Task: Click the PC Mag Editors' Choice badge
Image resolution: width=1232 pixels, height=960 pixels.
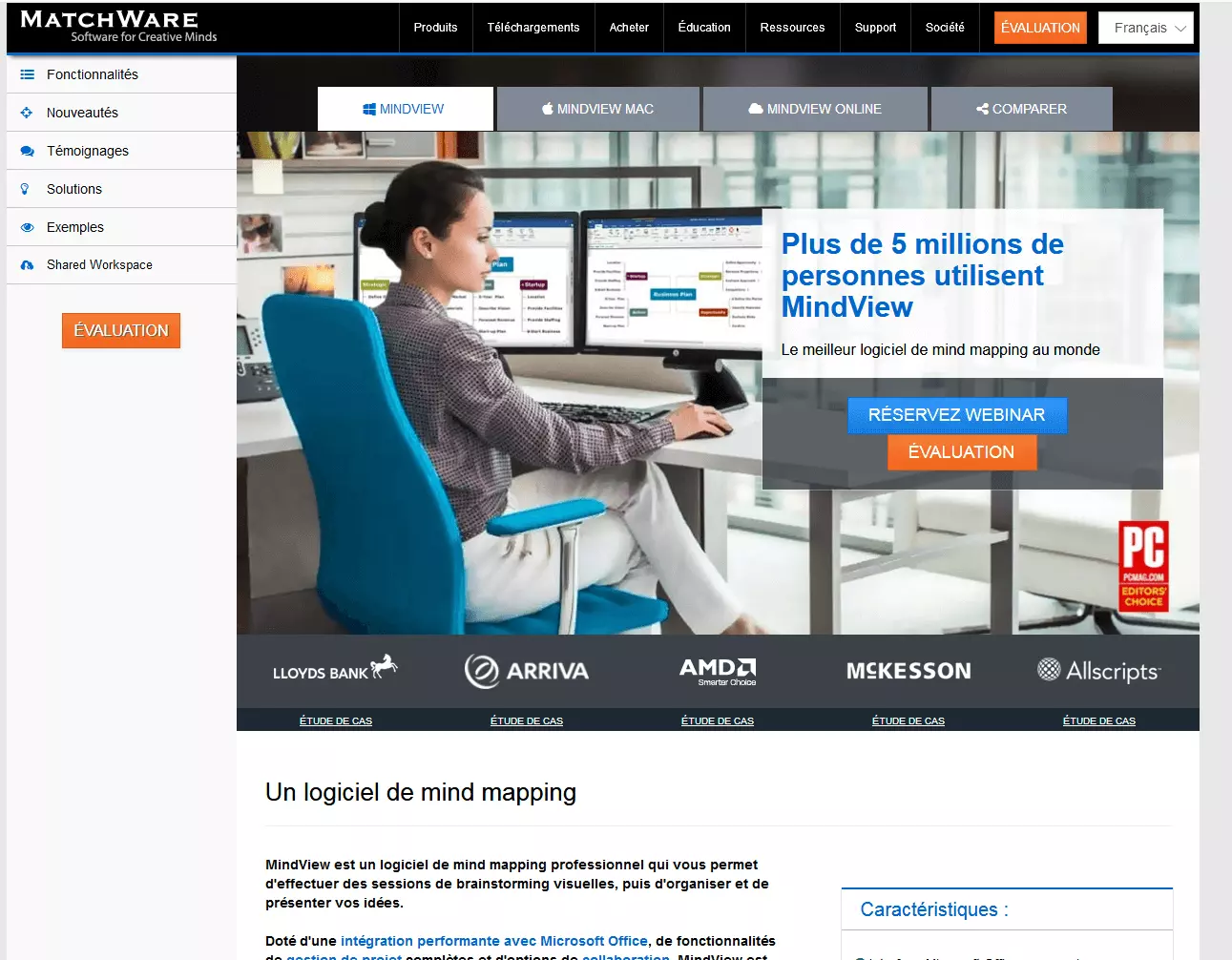Action: 1143,565
